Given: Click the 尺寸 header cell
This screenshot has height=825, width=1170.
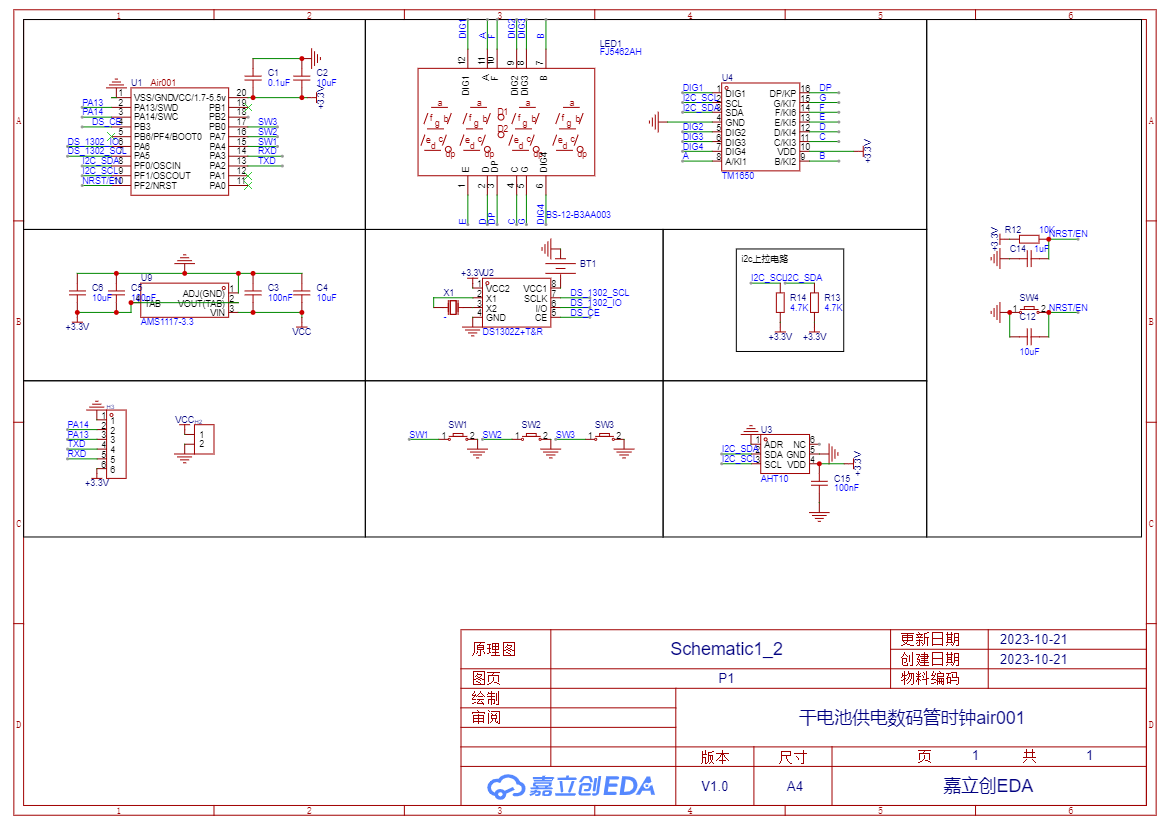Looking at the screenshot, I should point(792,757).
